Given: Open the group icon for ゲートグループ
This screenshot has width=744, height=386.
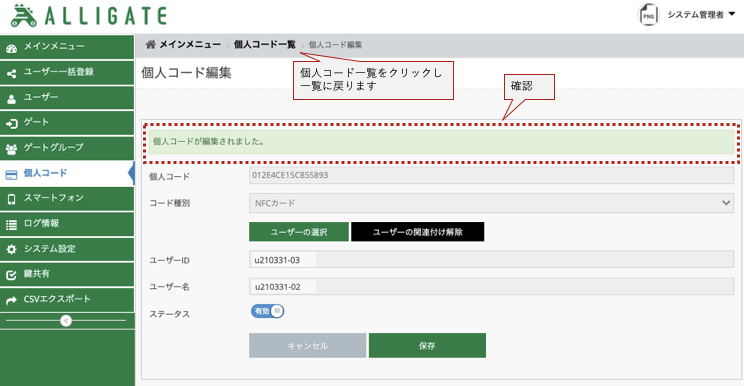Looking at the screenshot, I should click(x=11, y=149).
